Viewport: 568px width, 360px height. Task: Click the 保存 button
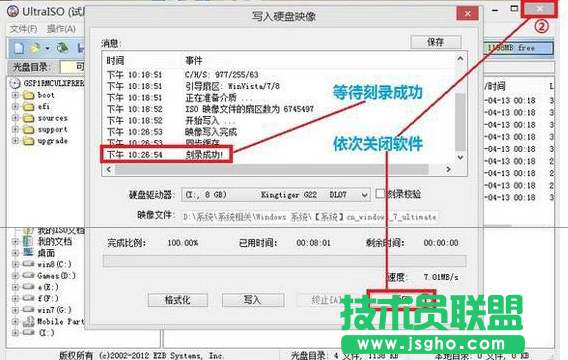pyautogui.click(x=436, y=42)
